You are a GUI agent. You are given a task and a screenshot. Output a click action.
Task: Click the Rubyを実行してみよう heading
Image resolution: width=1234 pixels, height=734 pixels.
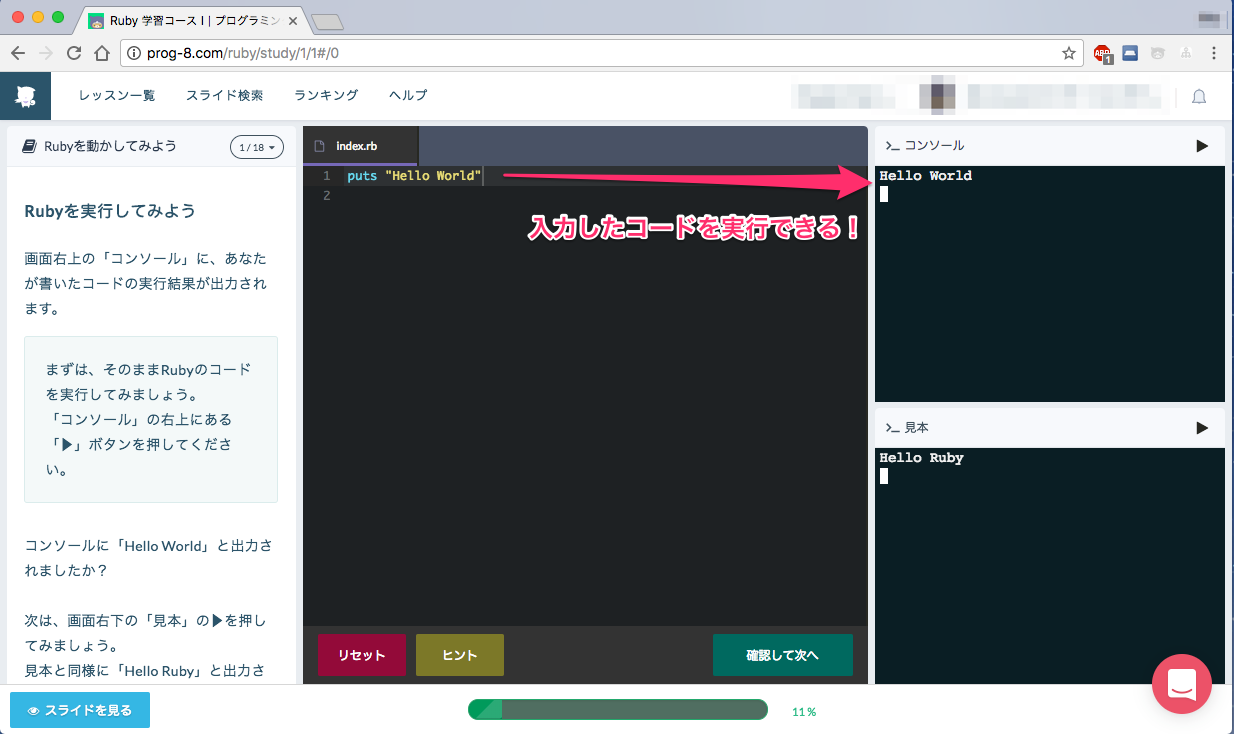(110, 211)
